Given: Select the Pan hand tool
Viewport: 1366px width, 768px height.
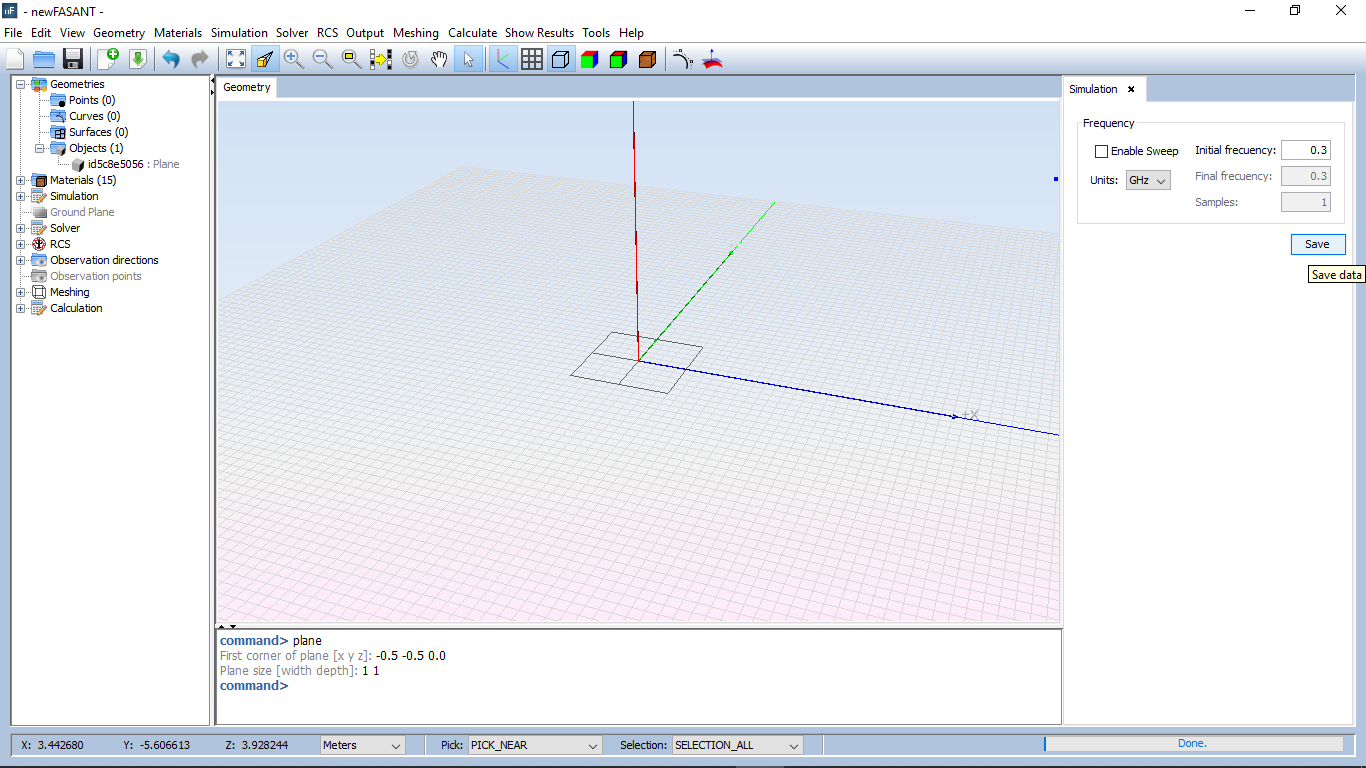Looking at the screenshot, I should pyautogui.click(x=439, y=59).
